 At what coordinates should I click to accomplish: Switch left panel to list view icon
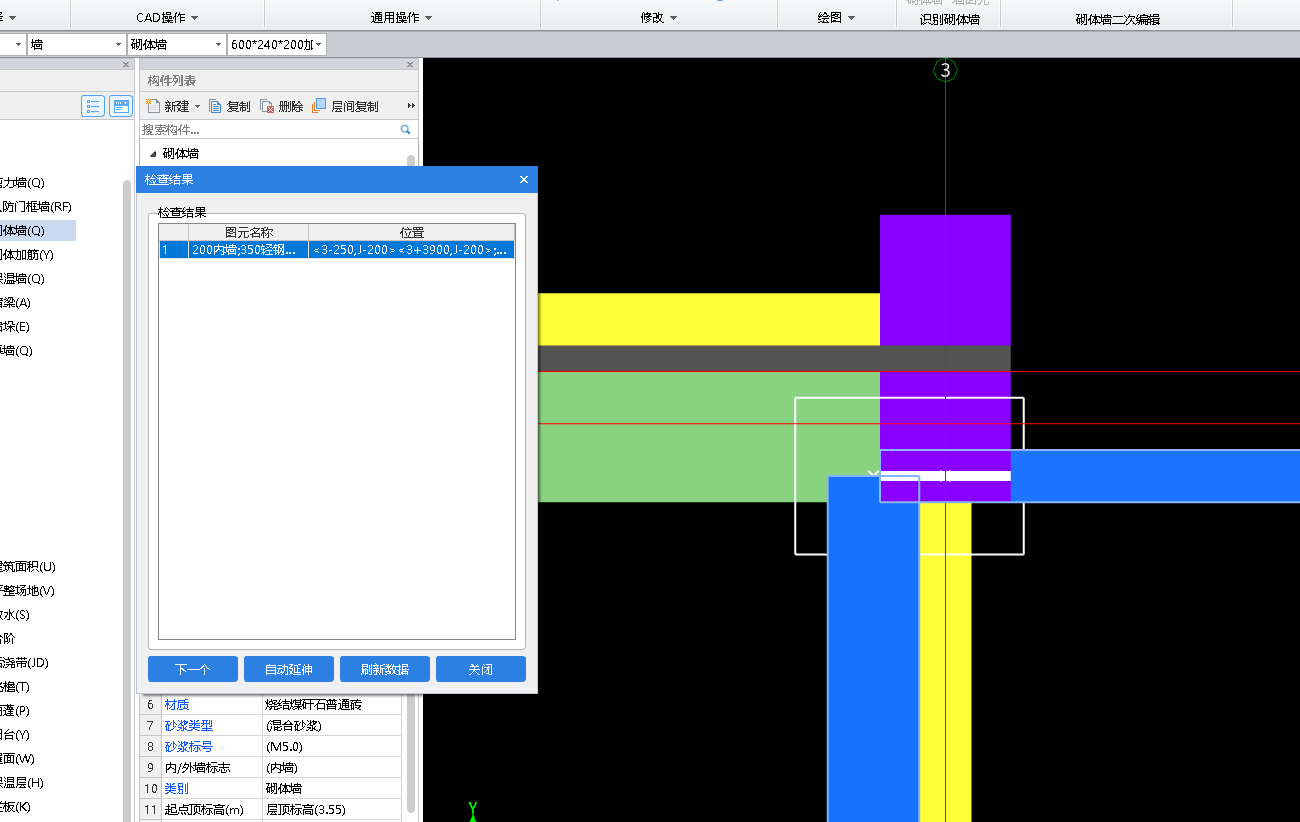(94, 106)
